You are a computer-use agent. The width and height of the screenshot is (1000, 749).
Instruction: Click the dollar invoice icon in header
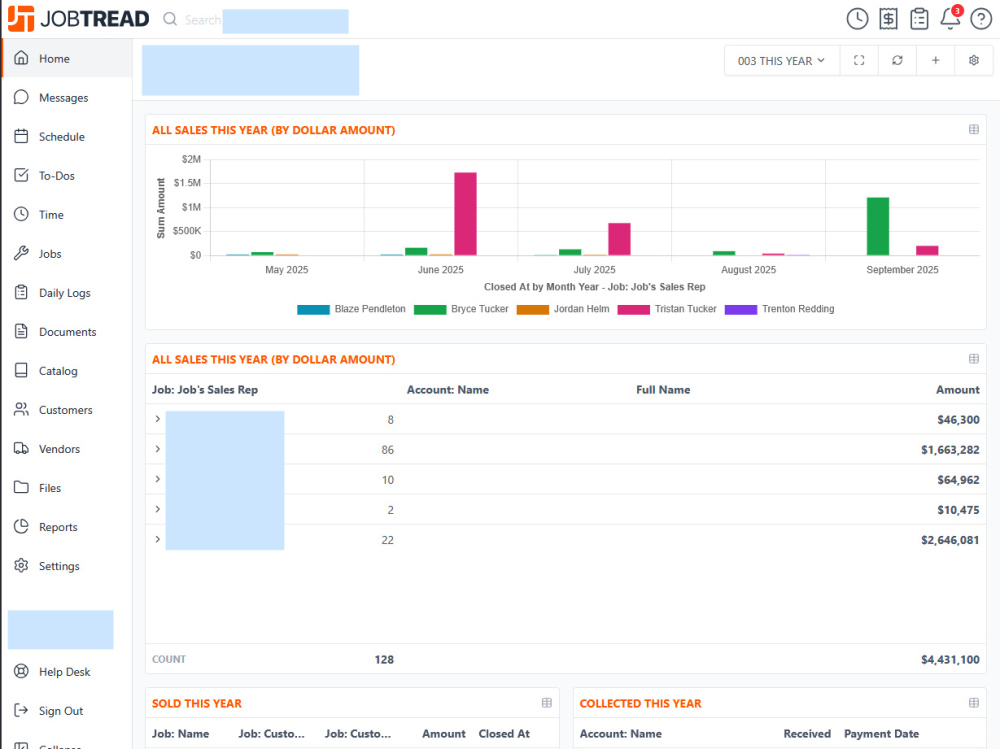888,19
